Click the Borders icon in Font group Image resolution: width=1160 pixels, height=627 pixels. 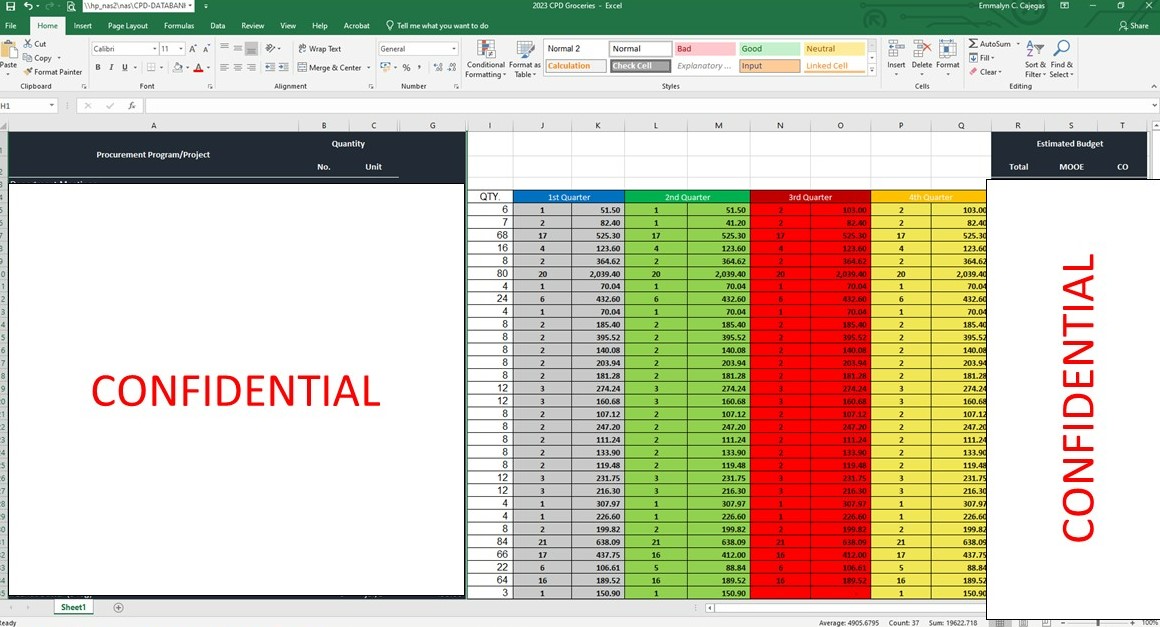(151, 67)
